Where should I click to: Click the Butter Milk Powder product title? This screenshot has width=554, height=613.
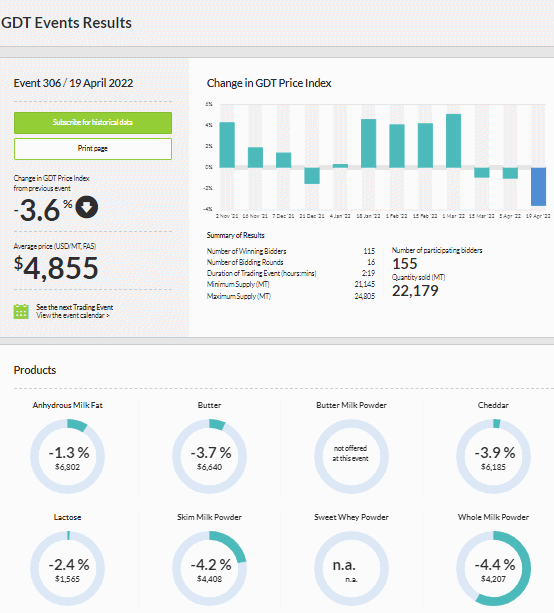coord(351,405)
